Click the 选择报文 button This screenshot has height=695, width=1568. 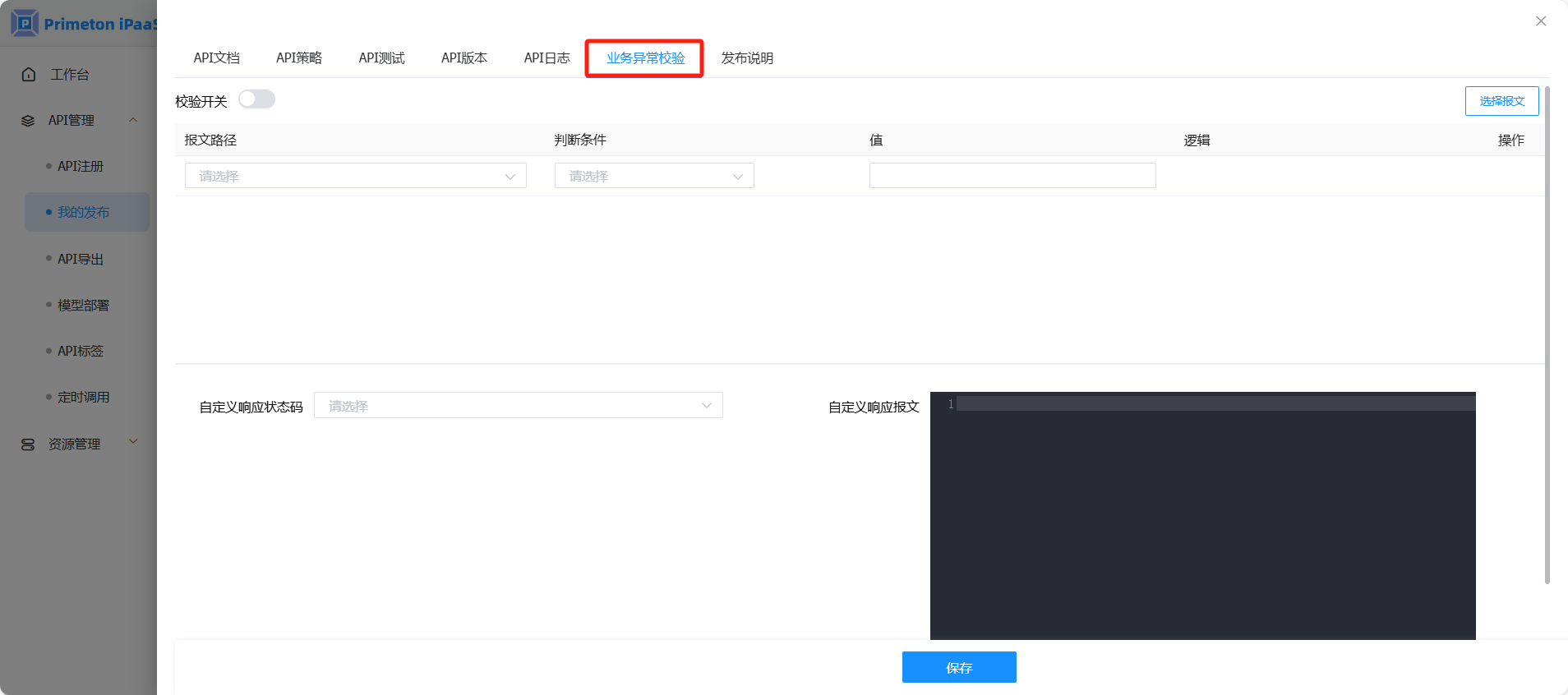(1501, 101)
